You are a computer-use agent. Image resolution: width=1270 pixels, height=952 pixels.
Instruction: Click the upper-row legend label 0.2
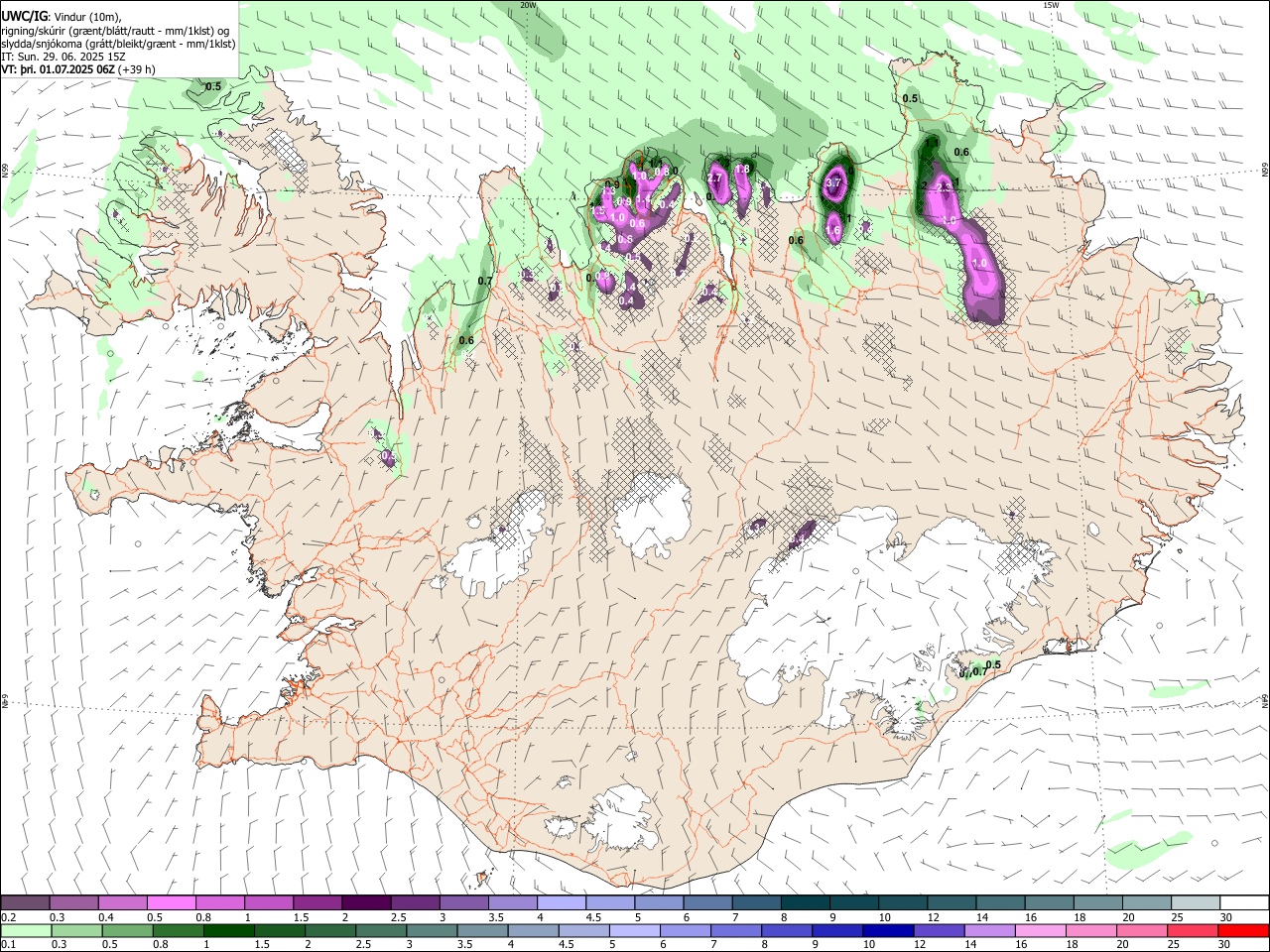9,917
